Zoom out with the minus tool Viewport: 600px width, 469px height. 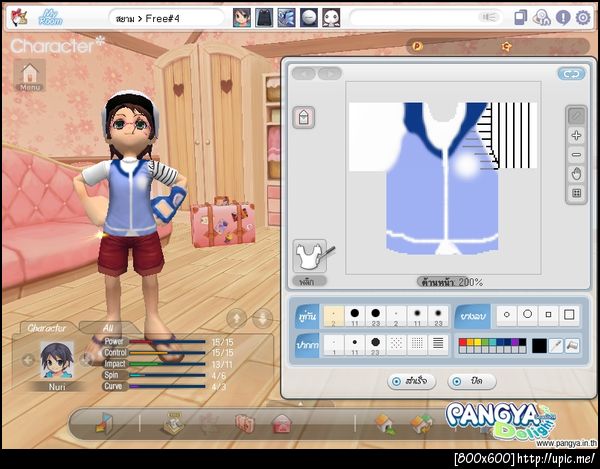tap(576, 155)
